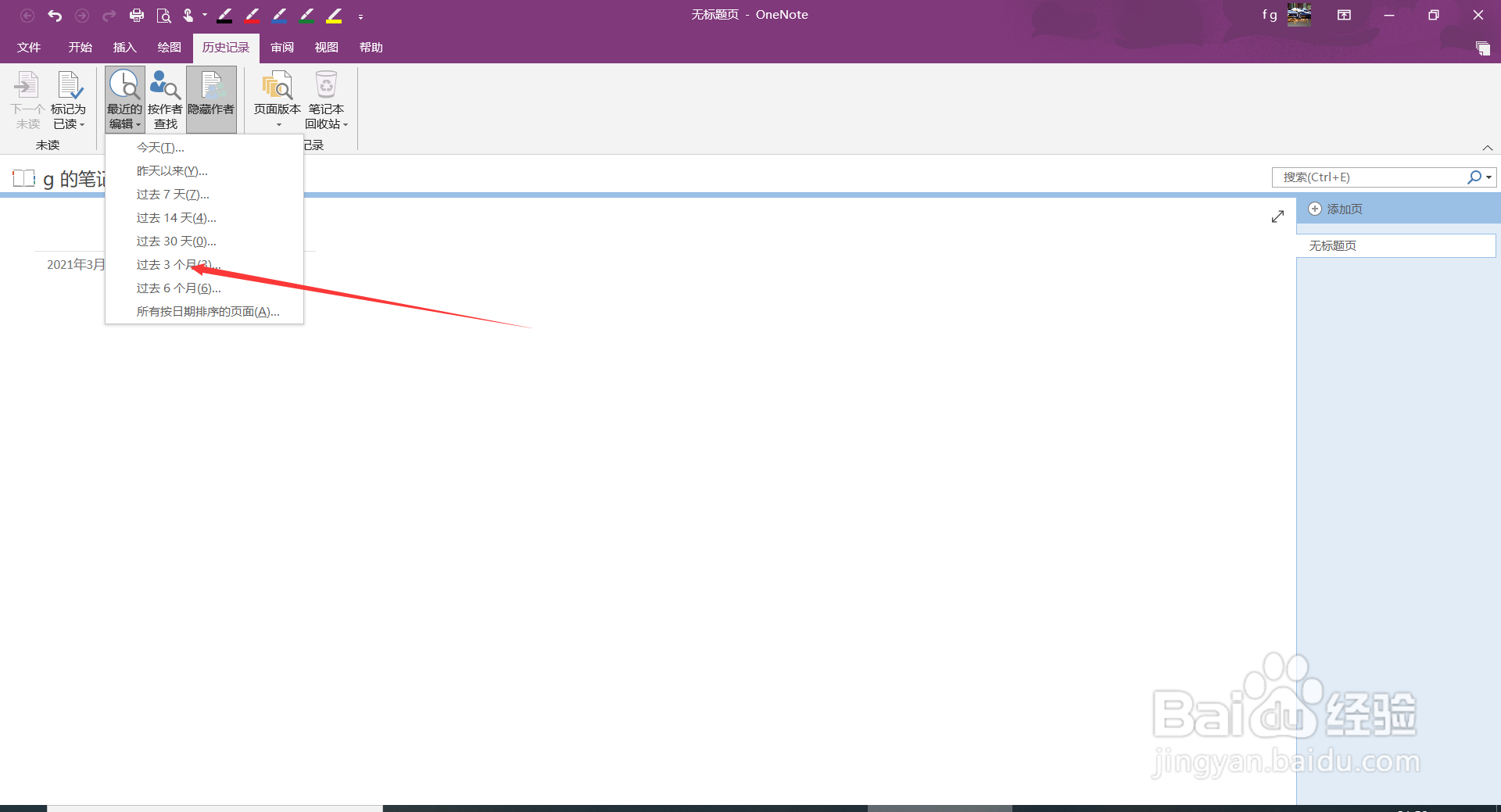Image resolution: width=1501 pixels, height=812 pixels.
Task: Choose 过去 14 天(4)... menu item
Action: pos(204,218)
